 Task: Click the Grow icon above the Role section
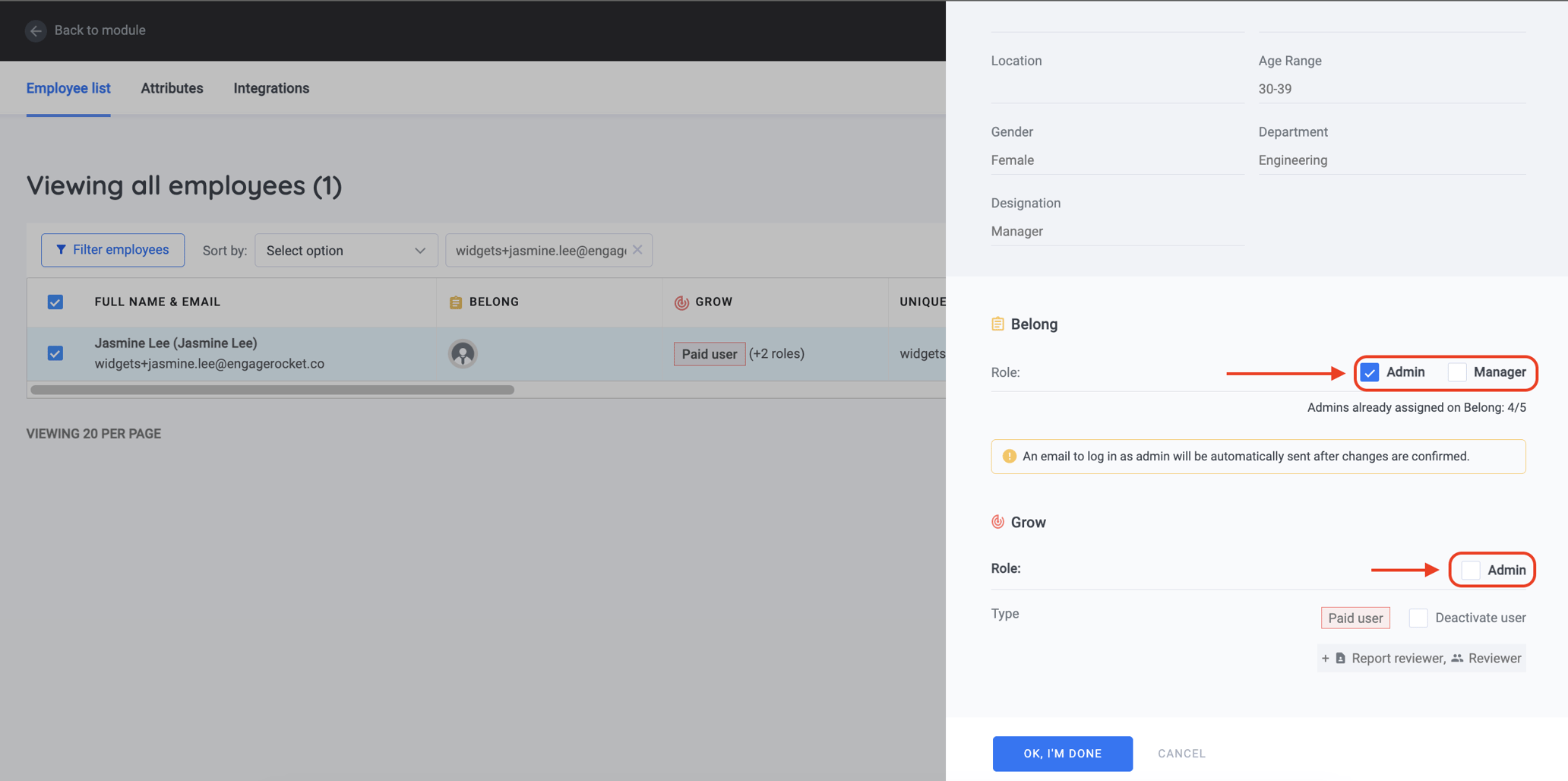tap(997, 521)
